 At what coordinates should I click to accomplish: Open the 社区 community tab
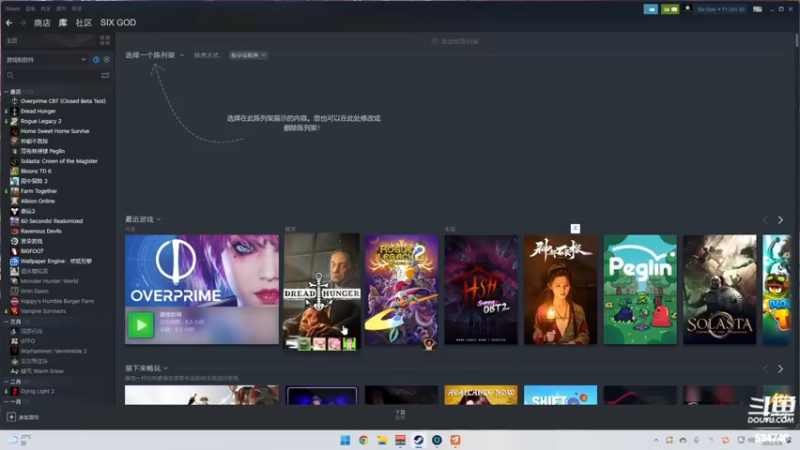tap(84, 22)
